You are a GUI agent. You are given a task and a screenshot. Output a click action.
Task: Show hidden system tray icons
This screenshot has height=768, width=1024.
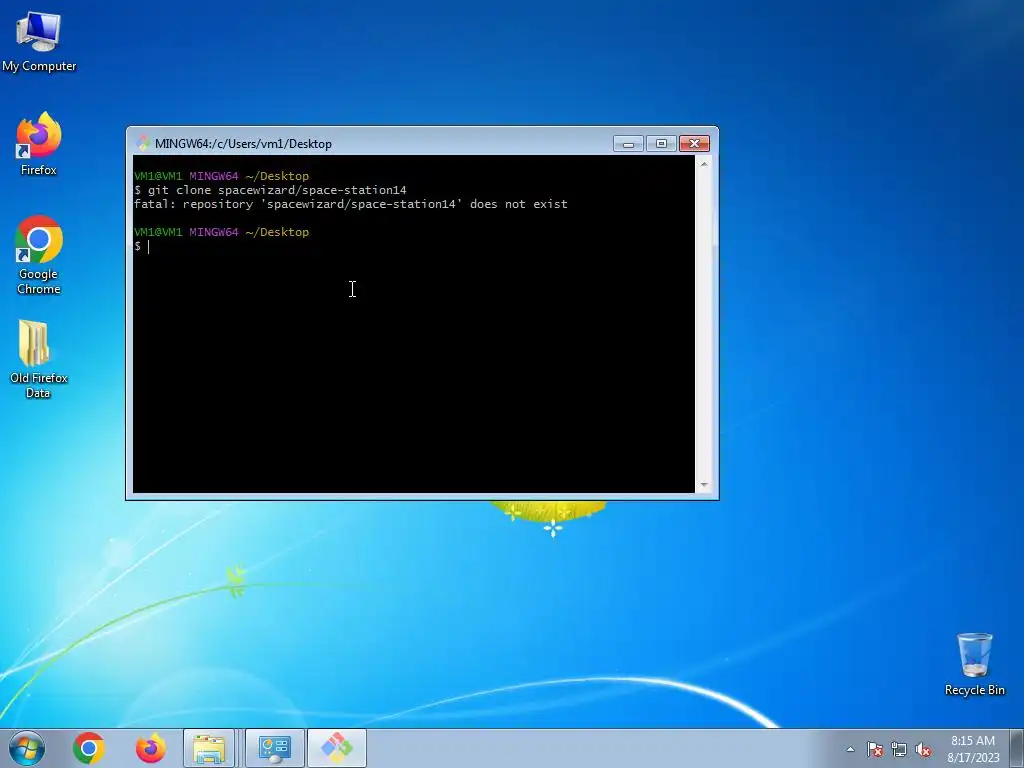850,749
